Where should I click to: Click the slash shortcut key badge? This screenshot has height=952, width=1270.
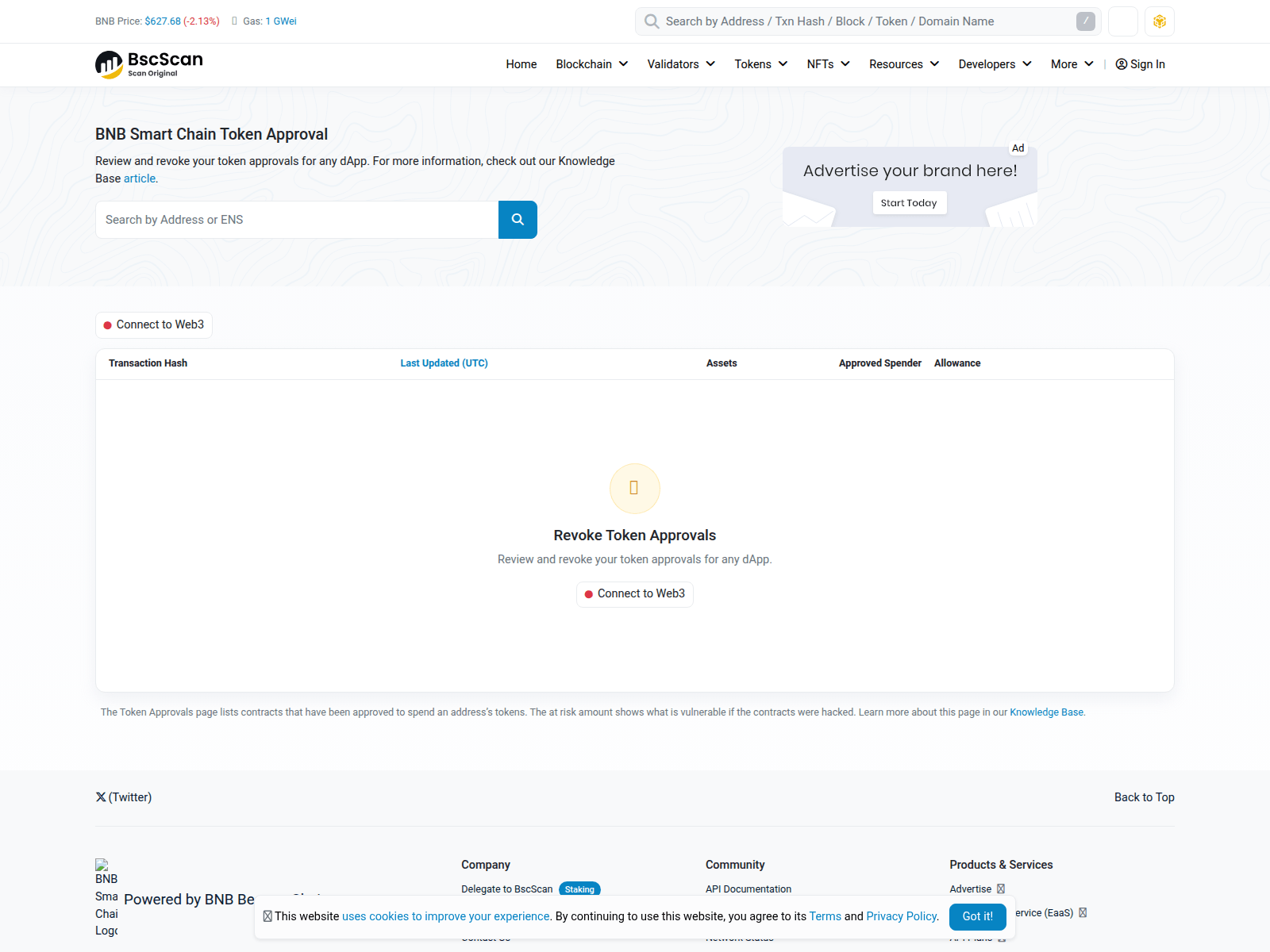coord(1085,21)
